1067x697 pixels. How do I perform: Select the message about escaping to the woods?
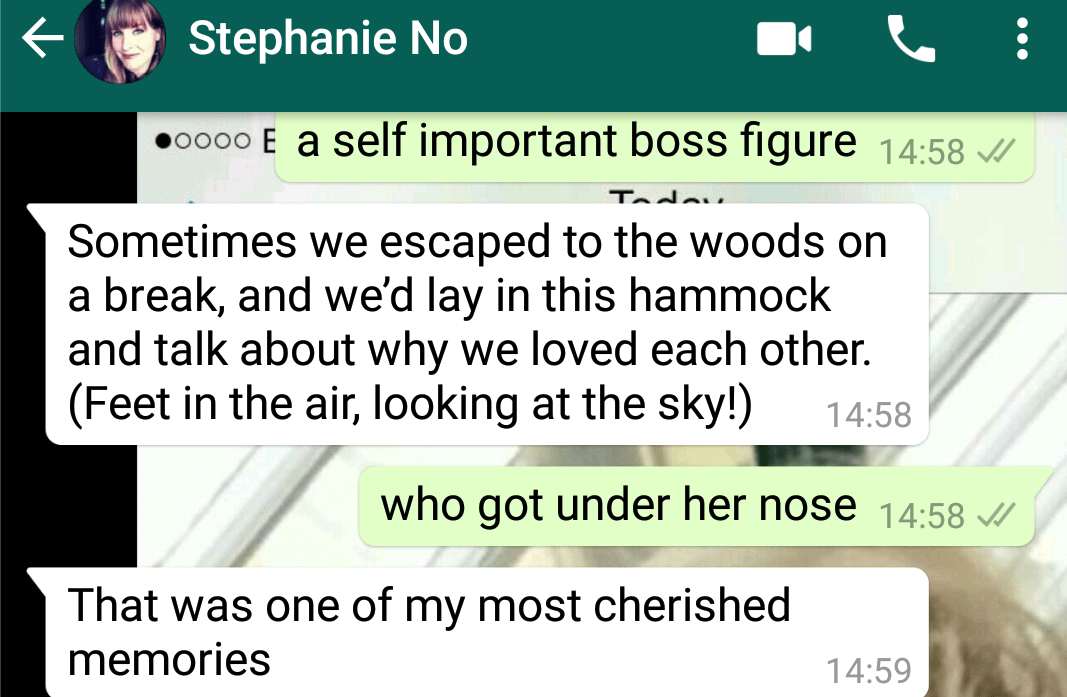[479, 324]
